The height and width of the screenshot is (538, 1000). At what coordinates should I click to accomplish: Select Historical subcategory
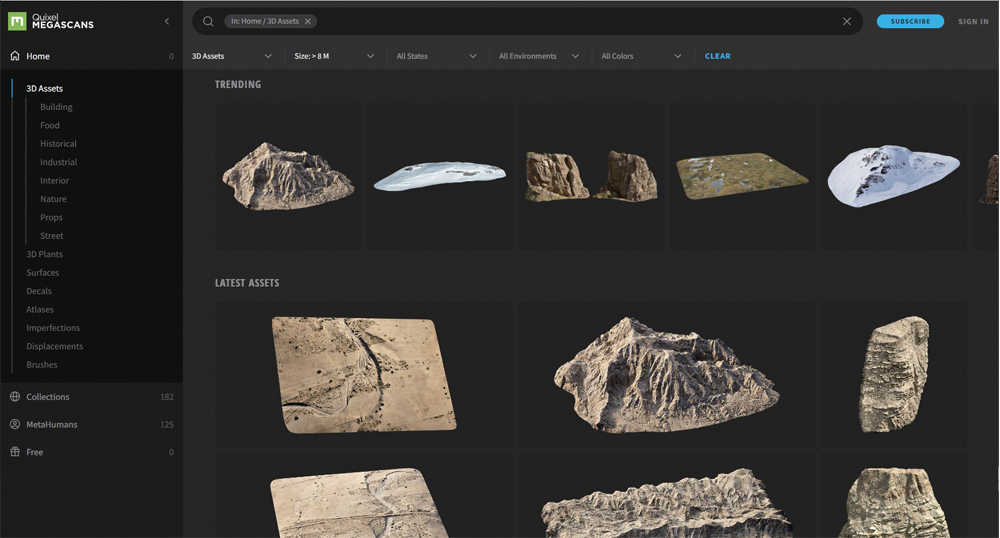[x=58, y=144]
